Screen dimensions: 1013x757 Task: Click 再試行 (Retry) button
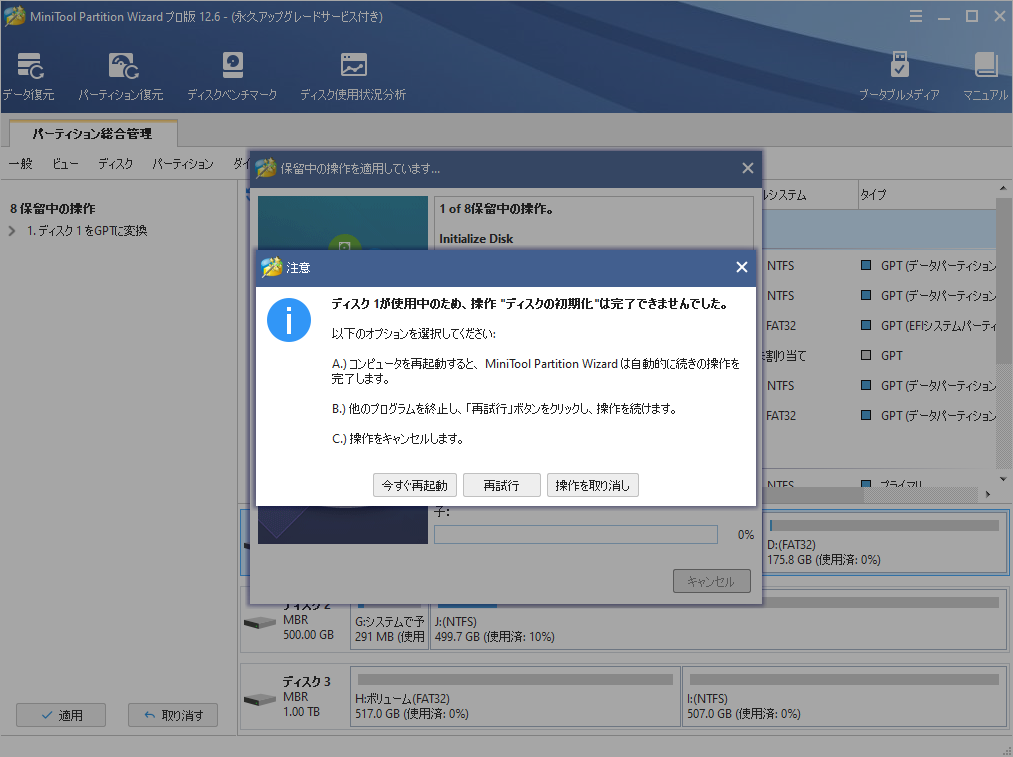(x=502, y=485)
